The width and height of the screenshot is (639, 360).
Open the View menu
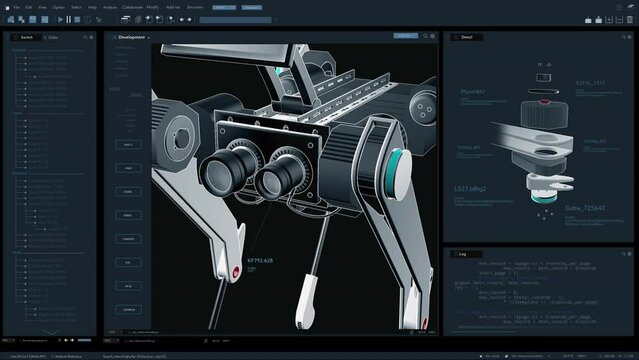(x=42, y=7)
